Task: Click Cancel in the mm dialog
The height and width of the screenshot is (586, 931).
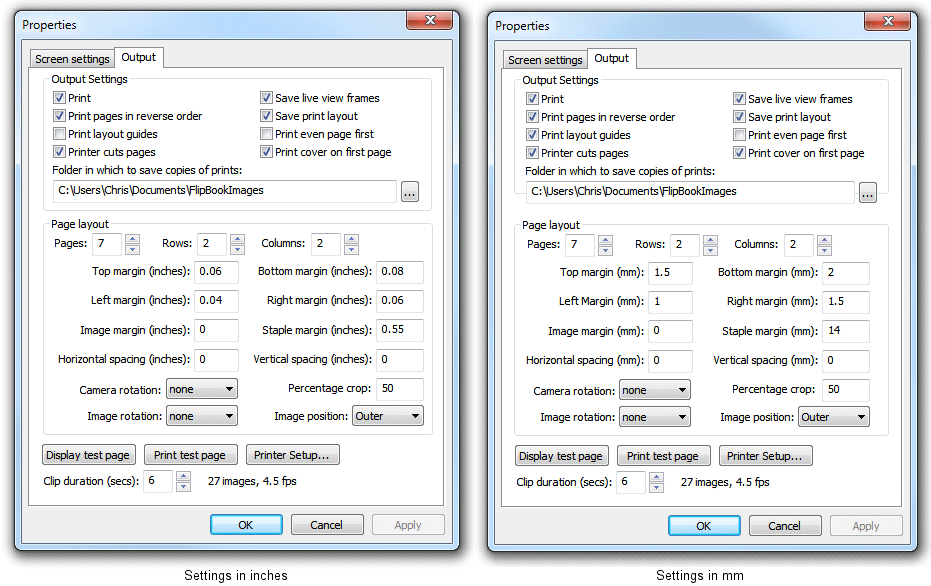Action: pyautogui.click(x=785, y=526)
